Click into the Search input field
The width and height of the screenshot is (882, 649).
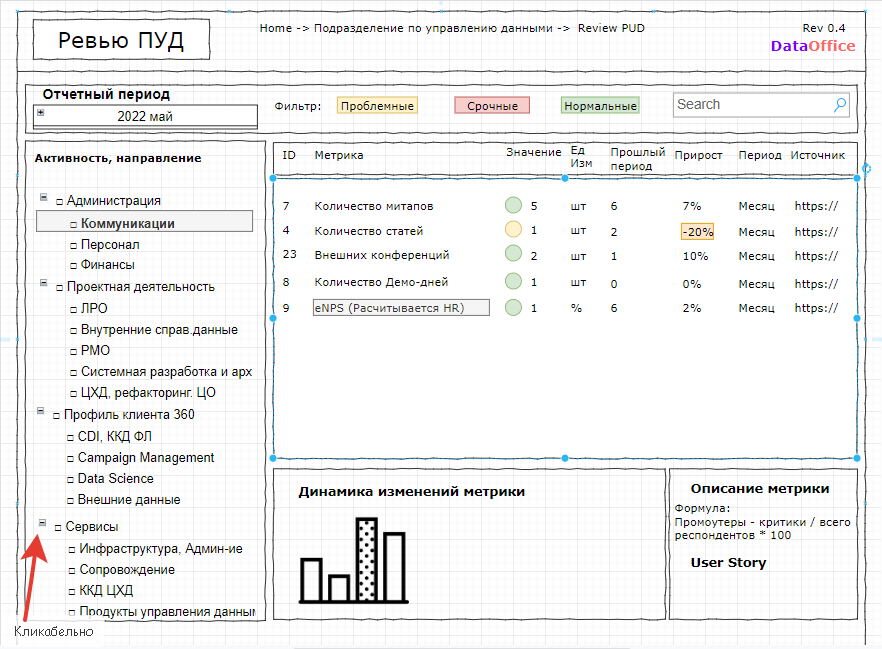point(753,105)
